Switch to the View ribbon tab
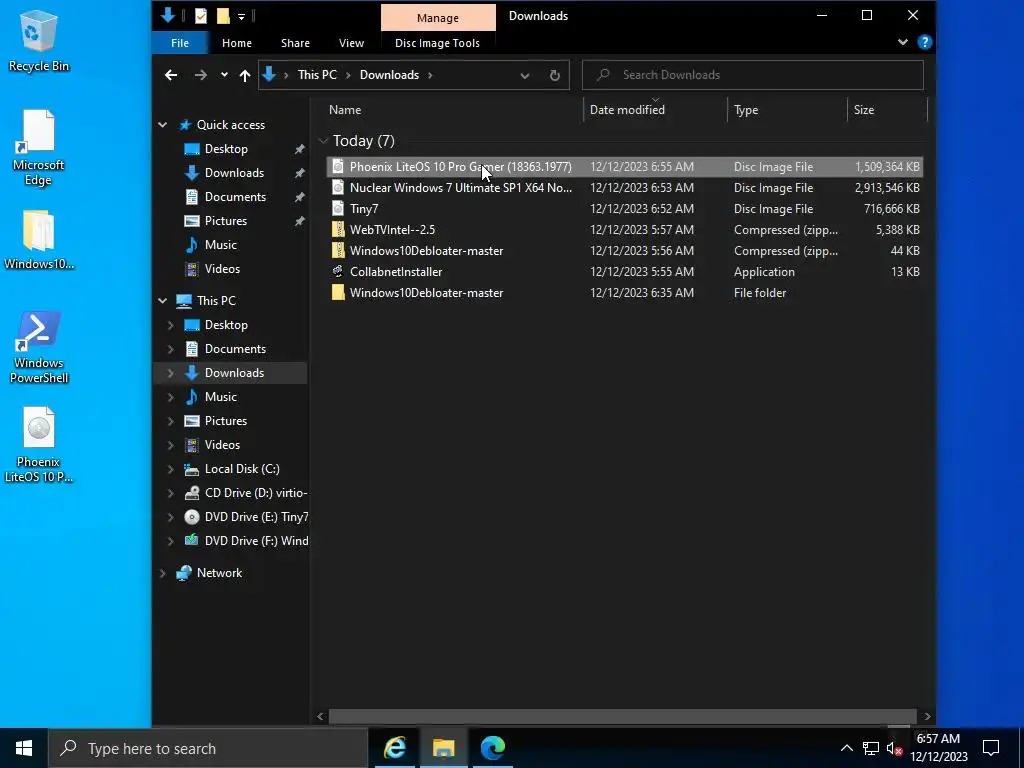This screenshot has height=768, width=1024. [351, 43]
